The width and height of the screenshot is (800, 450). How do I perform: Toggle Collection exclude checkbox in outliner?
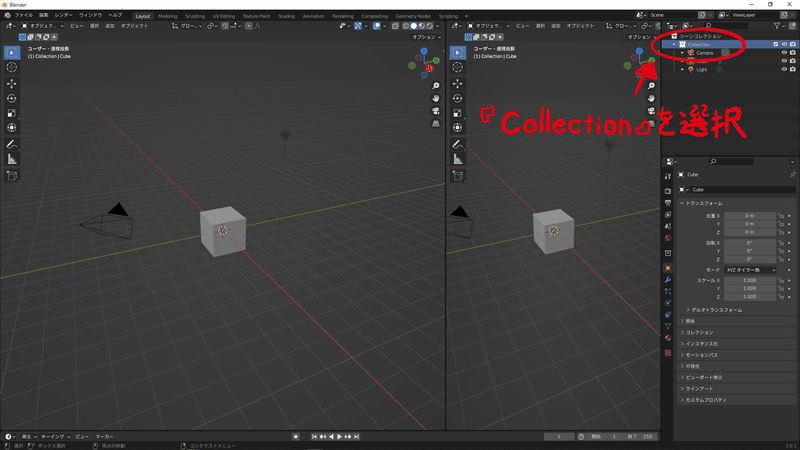(776, 44)
